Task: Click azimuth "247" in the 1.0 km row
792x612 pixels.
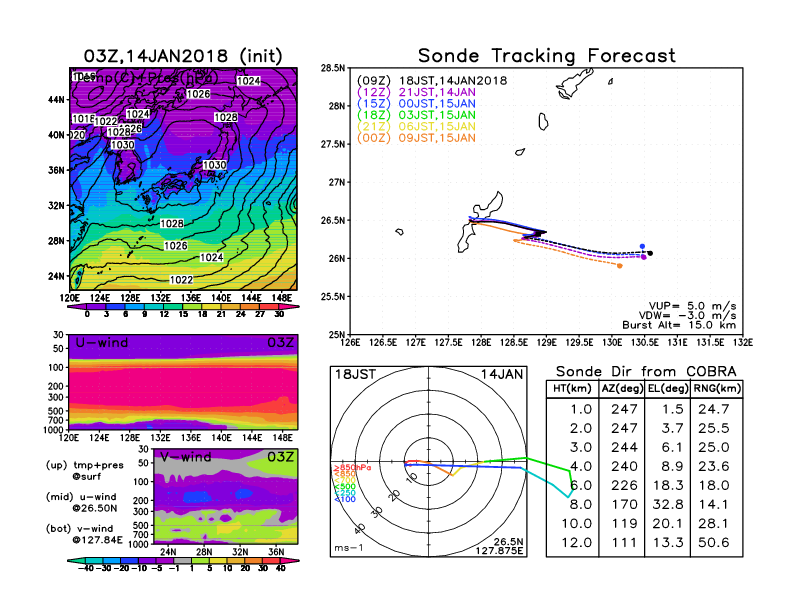Action: click(624, 409)
